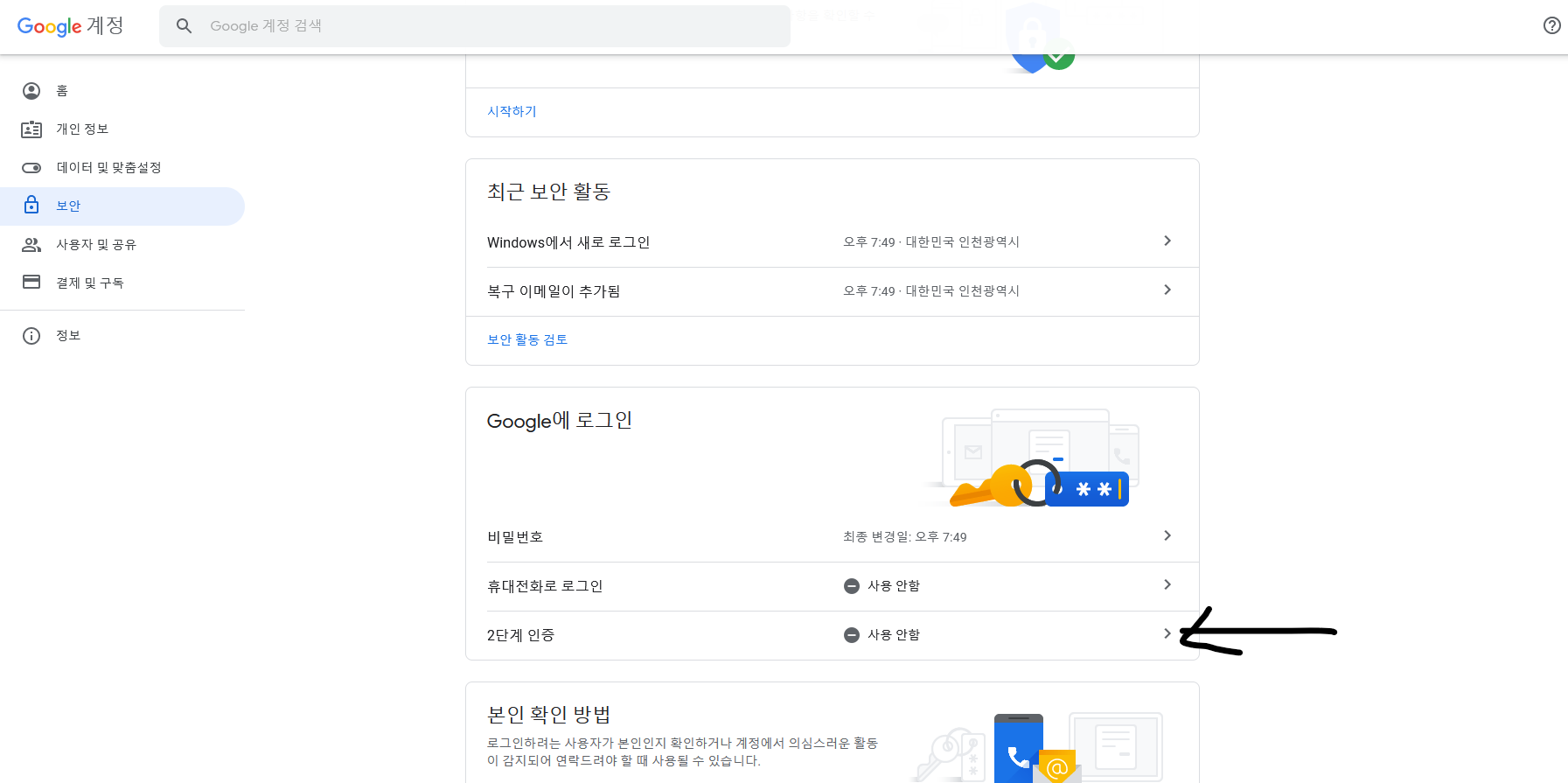
Task: Open 개인 정보 menu item
Action: point(122,129)
